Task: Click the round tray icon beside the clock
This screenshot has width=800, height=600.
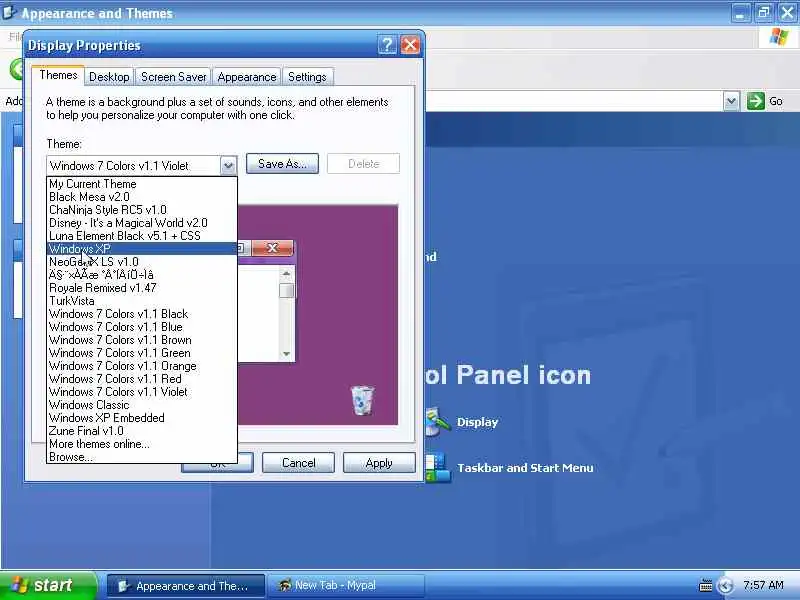Action: [x=725, y=585]
